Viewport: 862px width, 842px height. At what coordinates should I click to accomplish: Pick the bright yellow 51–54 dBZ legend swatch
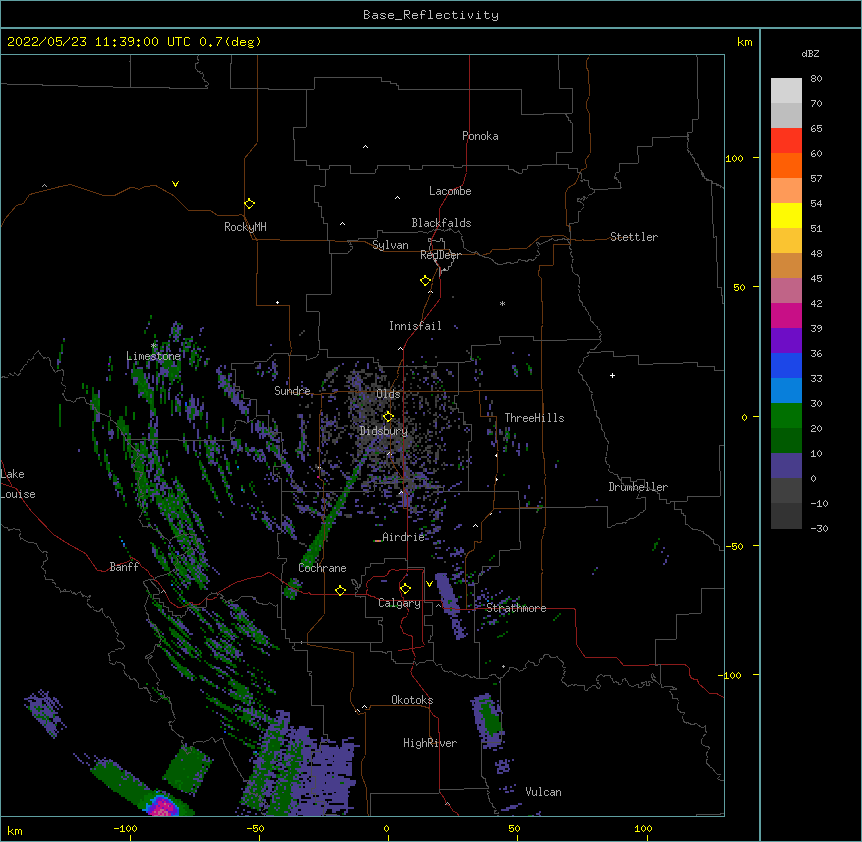point(786,215)
